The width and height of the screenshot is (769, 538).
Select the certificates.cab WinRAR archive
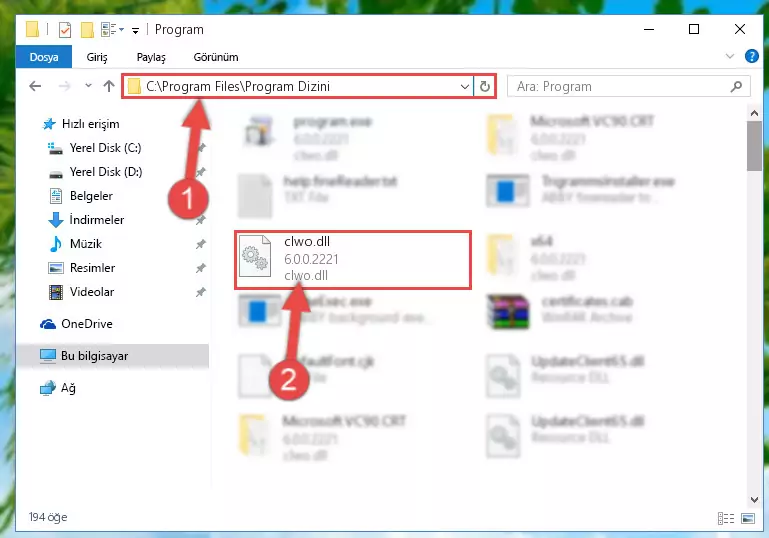point(561,311)
